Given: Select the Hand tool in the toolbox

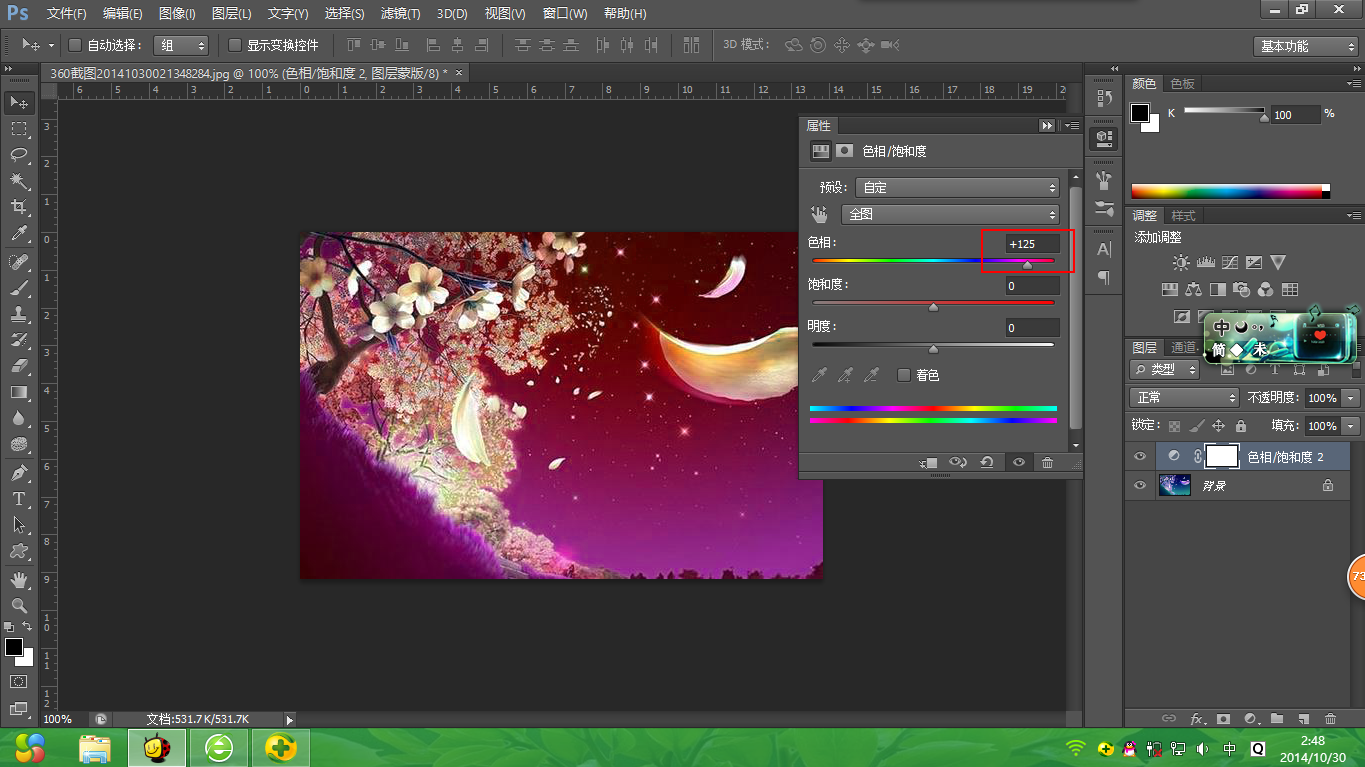Looking at the screenshot, I should point(19,579).
